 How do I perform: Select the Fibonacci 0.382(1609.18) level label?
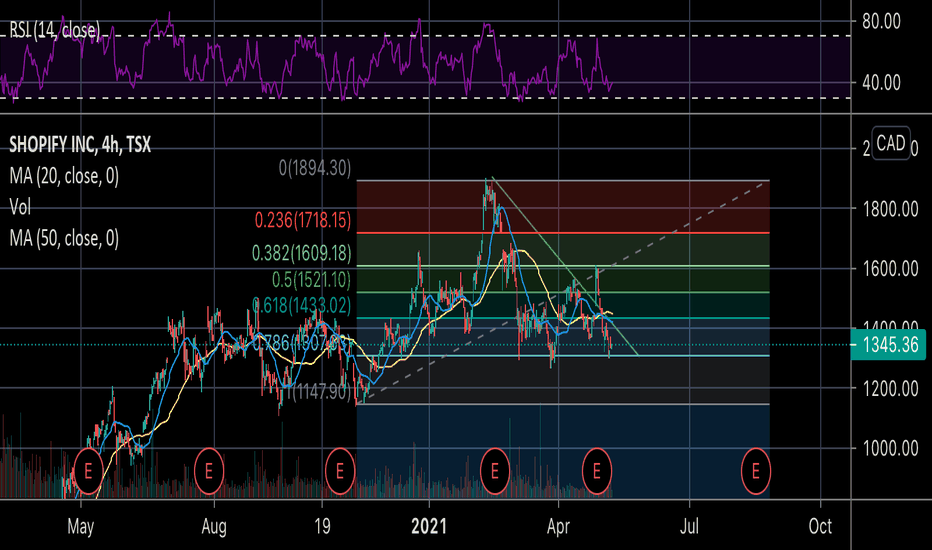(302, 253)
